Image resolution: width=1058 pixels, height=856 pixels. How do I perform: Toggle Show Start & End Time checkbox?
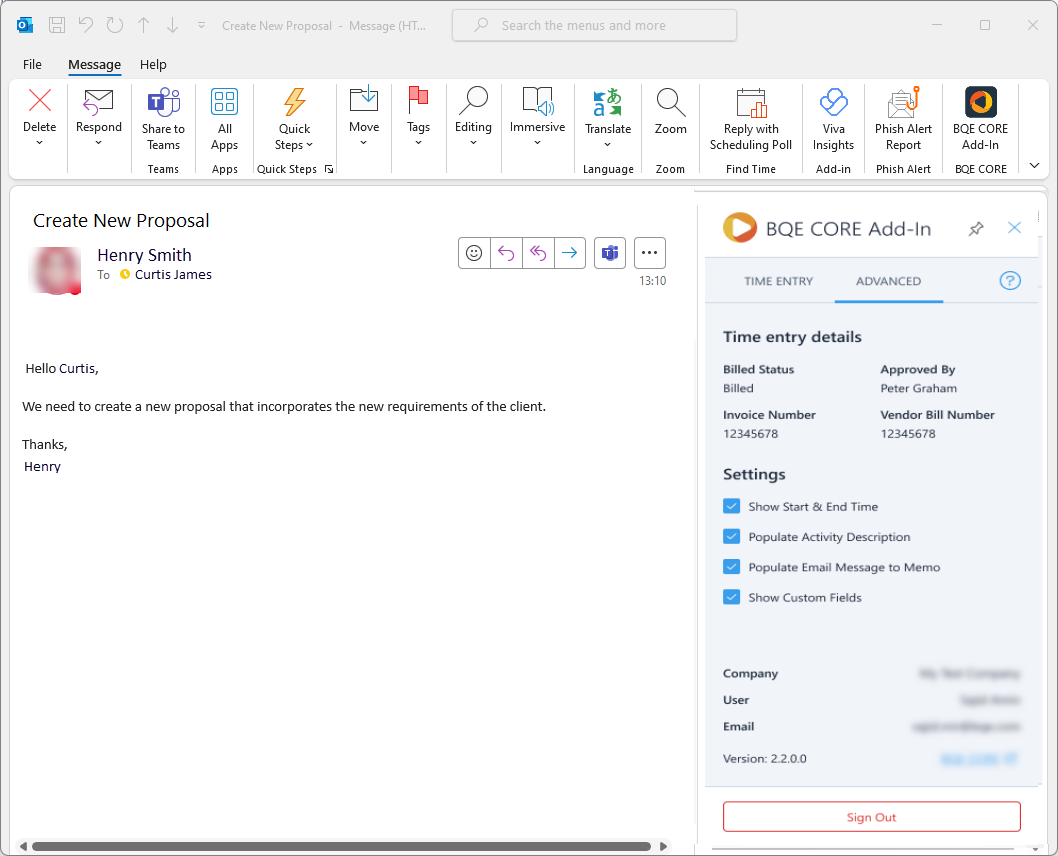coord(731,506)
